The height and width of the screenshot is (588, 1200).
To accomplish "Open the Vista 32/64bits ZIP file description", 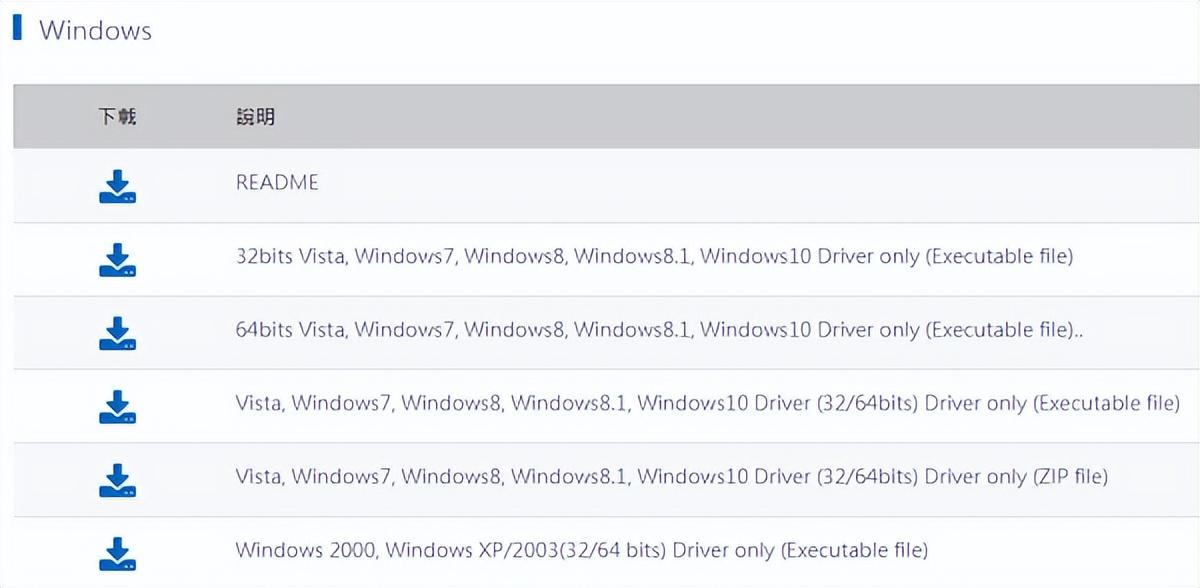I will 671,477.
